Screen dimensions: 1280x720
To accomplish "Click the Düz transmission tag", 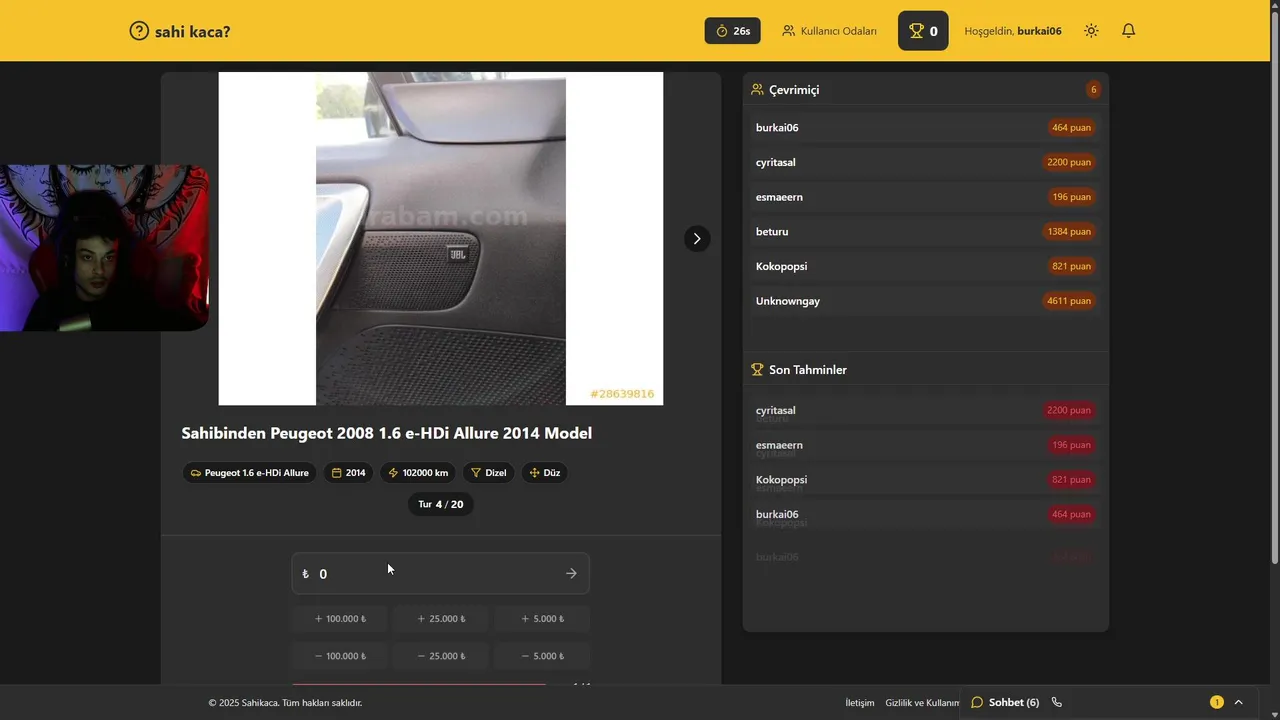I will pyautogui.click(x=544, y=473).
